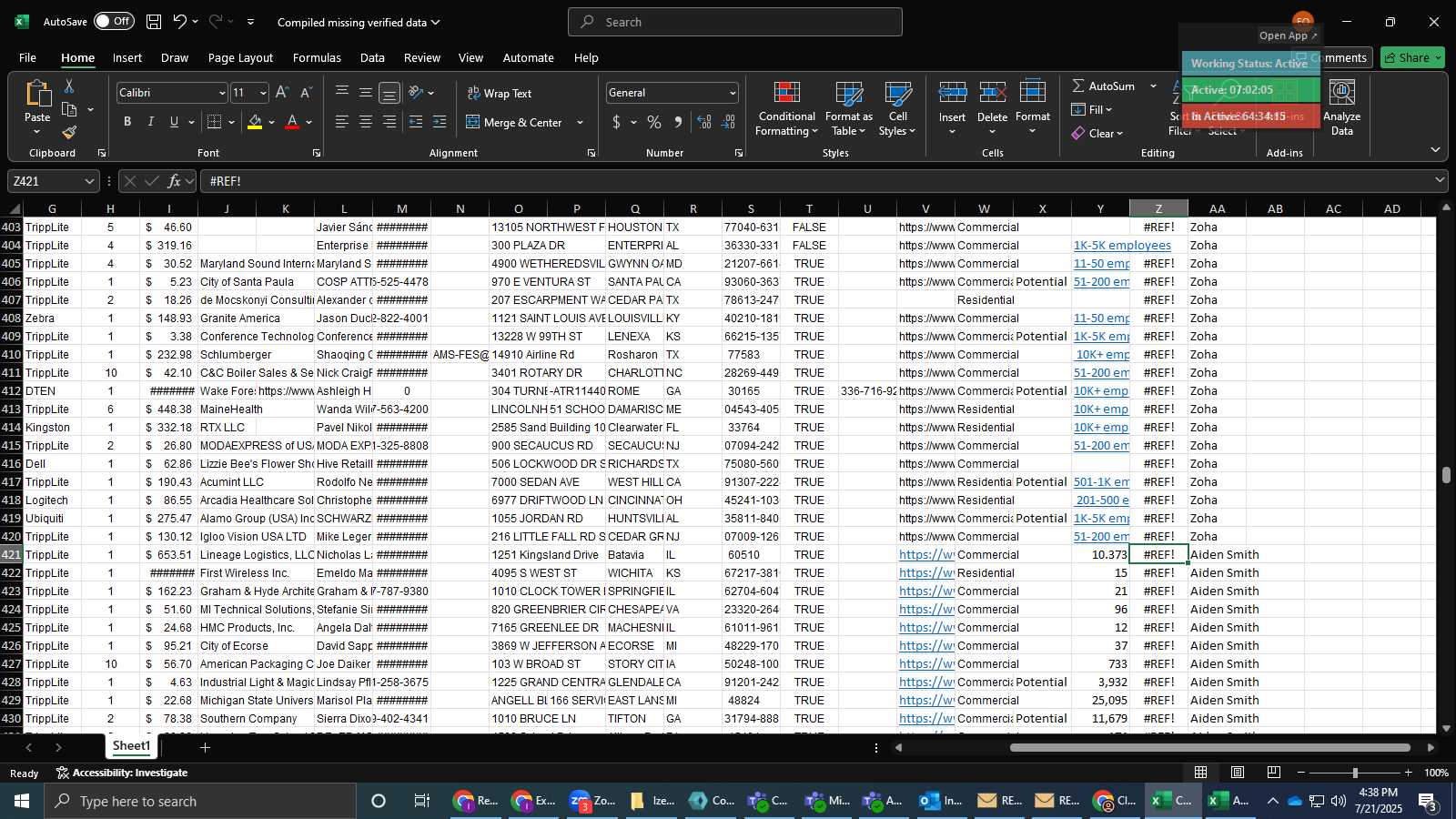The width and height of the screenshot is (1456, 819).
Task: Open Cell Styles gallery
Action: pyautogui.click(x=897, y=109)
